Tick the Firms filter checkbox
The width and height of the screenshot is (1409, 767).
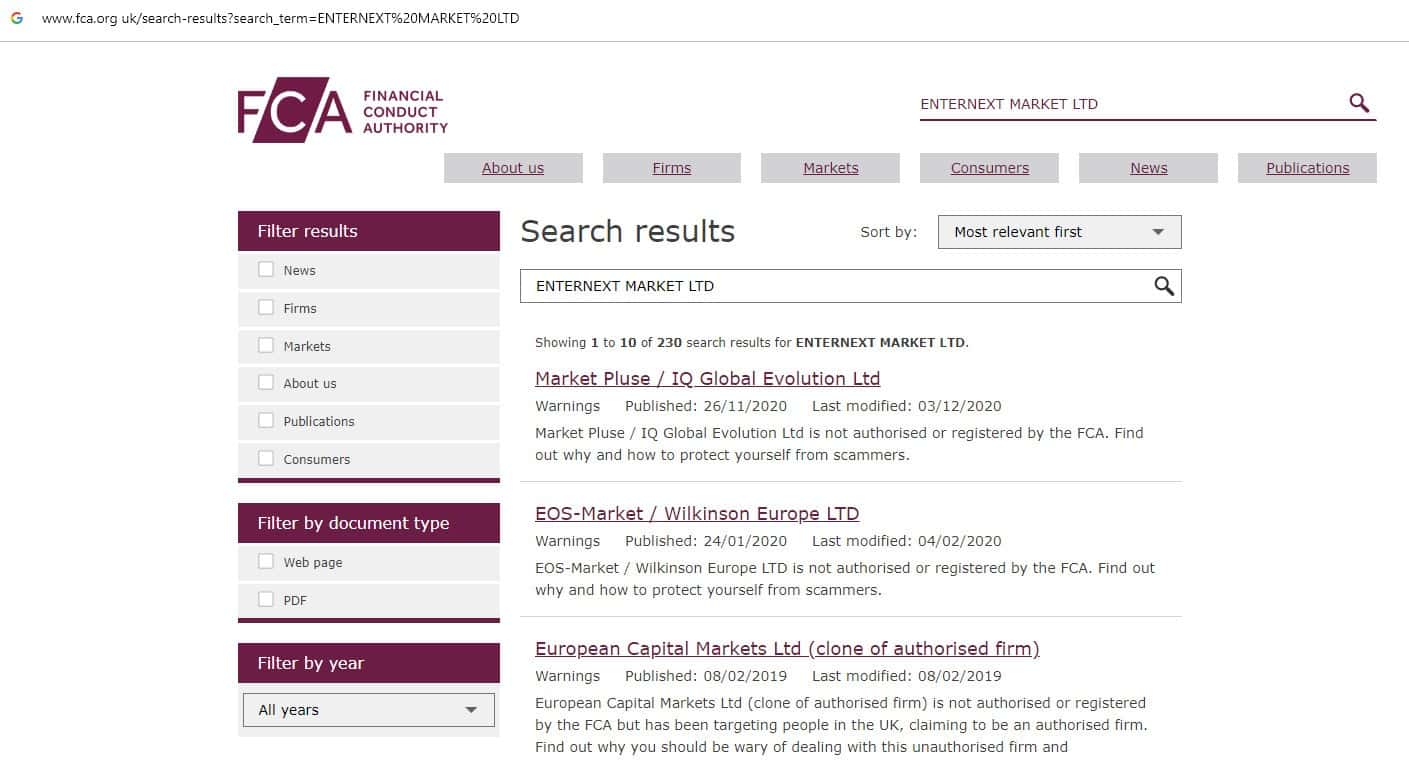click(266, 307)
